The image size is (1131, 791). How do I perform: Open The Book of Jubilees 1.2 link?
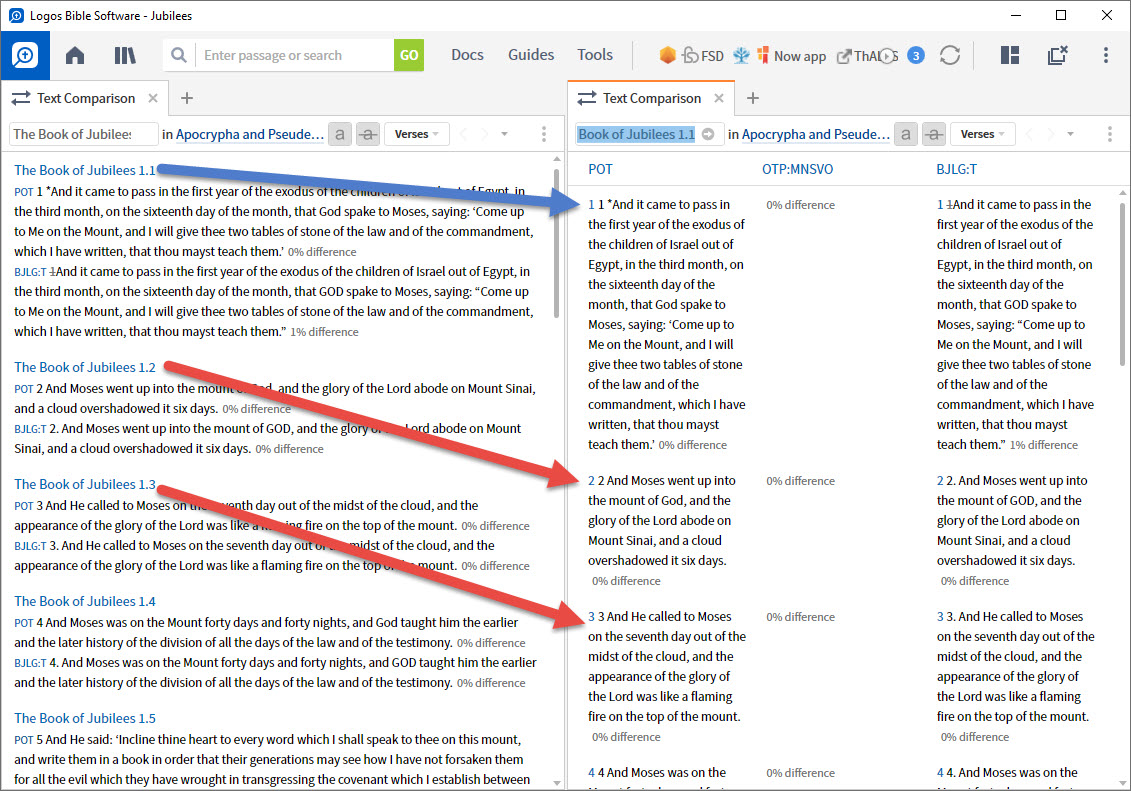pos(84,367)
